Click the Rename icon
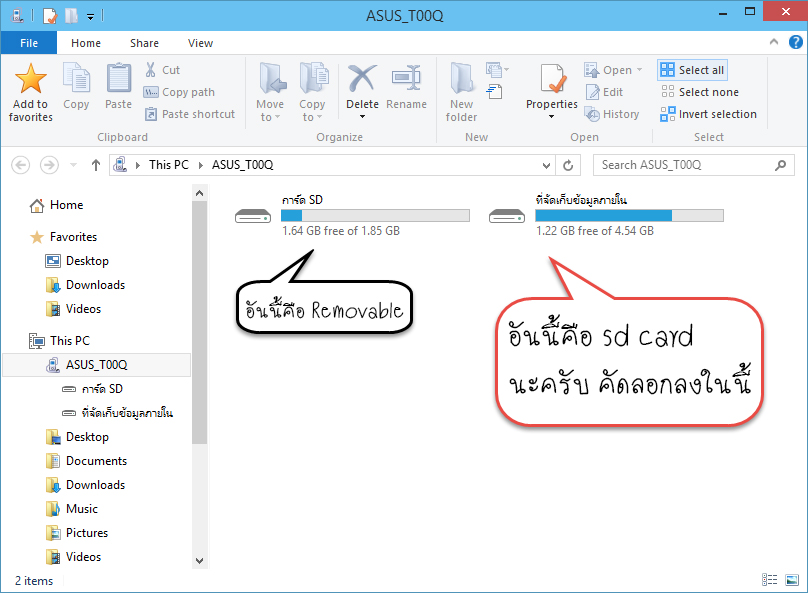Image resolution: width=808 pixels, height=593 pixels. coord(407,78)
